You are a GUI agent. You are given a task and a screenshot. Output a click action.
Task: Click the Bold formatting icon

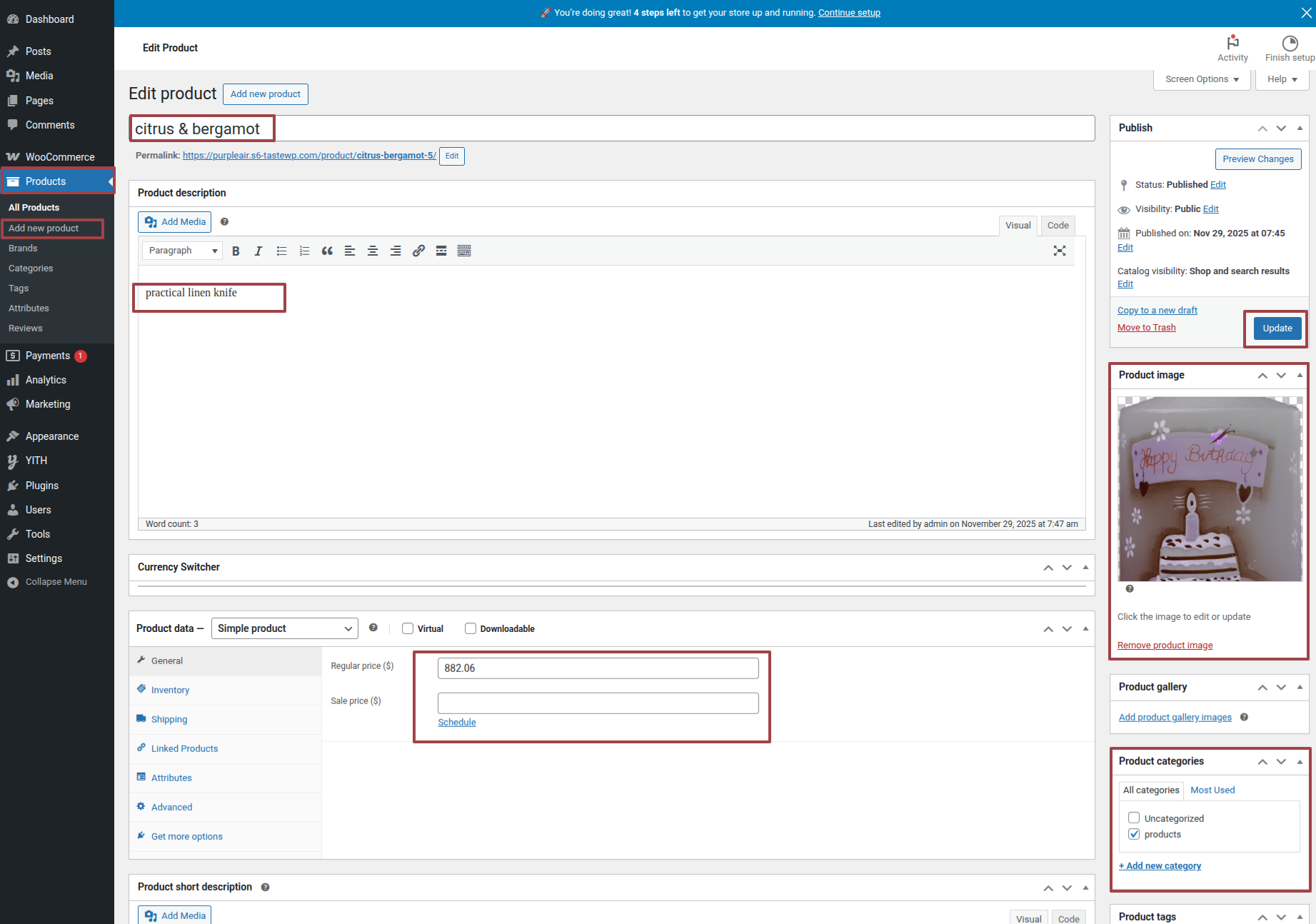click(x=236, y=251)
